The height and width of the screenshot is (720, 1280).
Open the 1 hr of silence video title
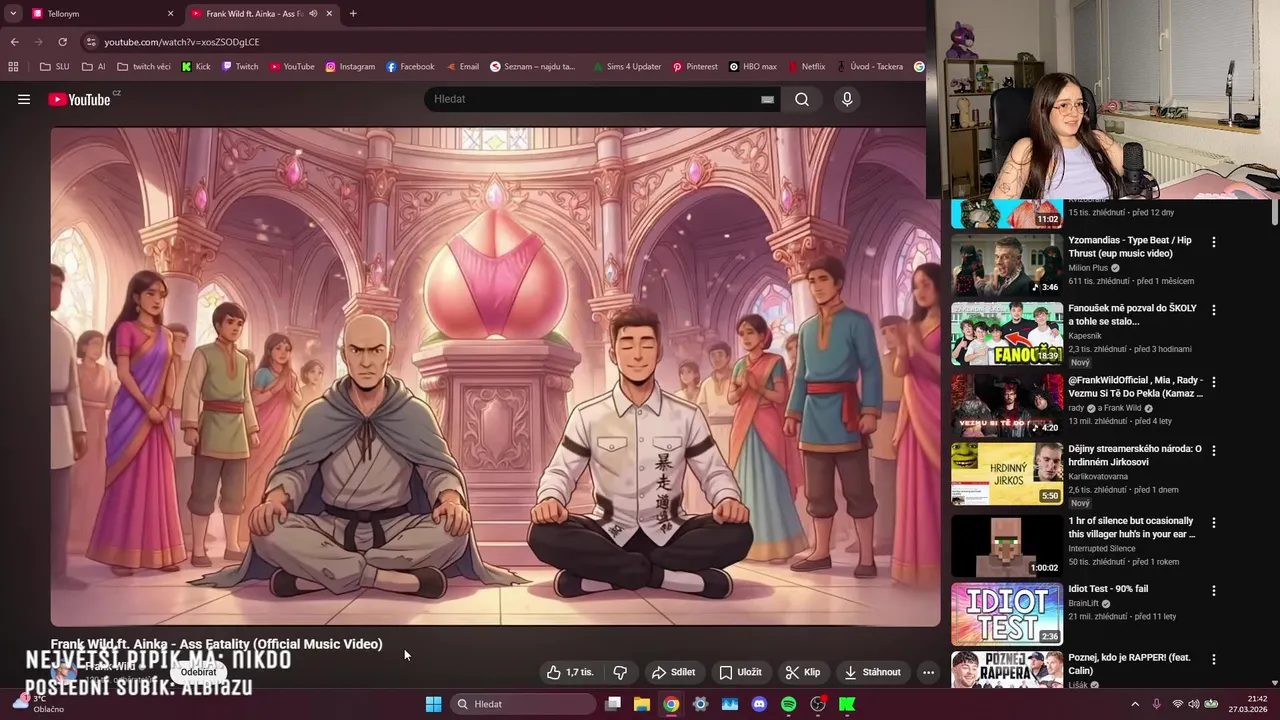tap(1131, 527)
